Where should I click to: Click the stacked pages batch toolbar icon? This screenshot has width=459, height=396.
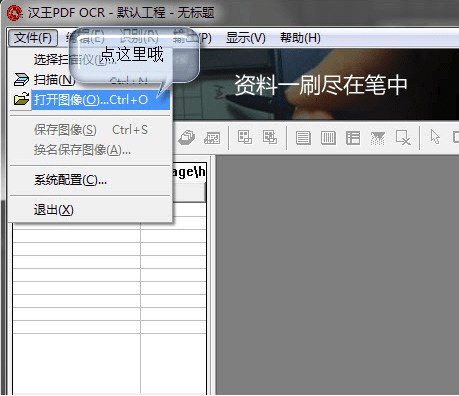coord(187,137)
